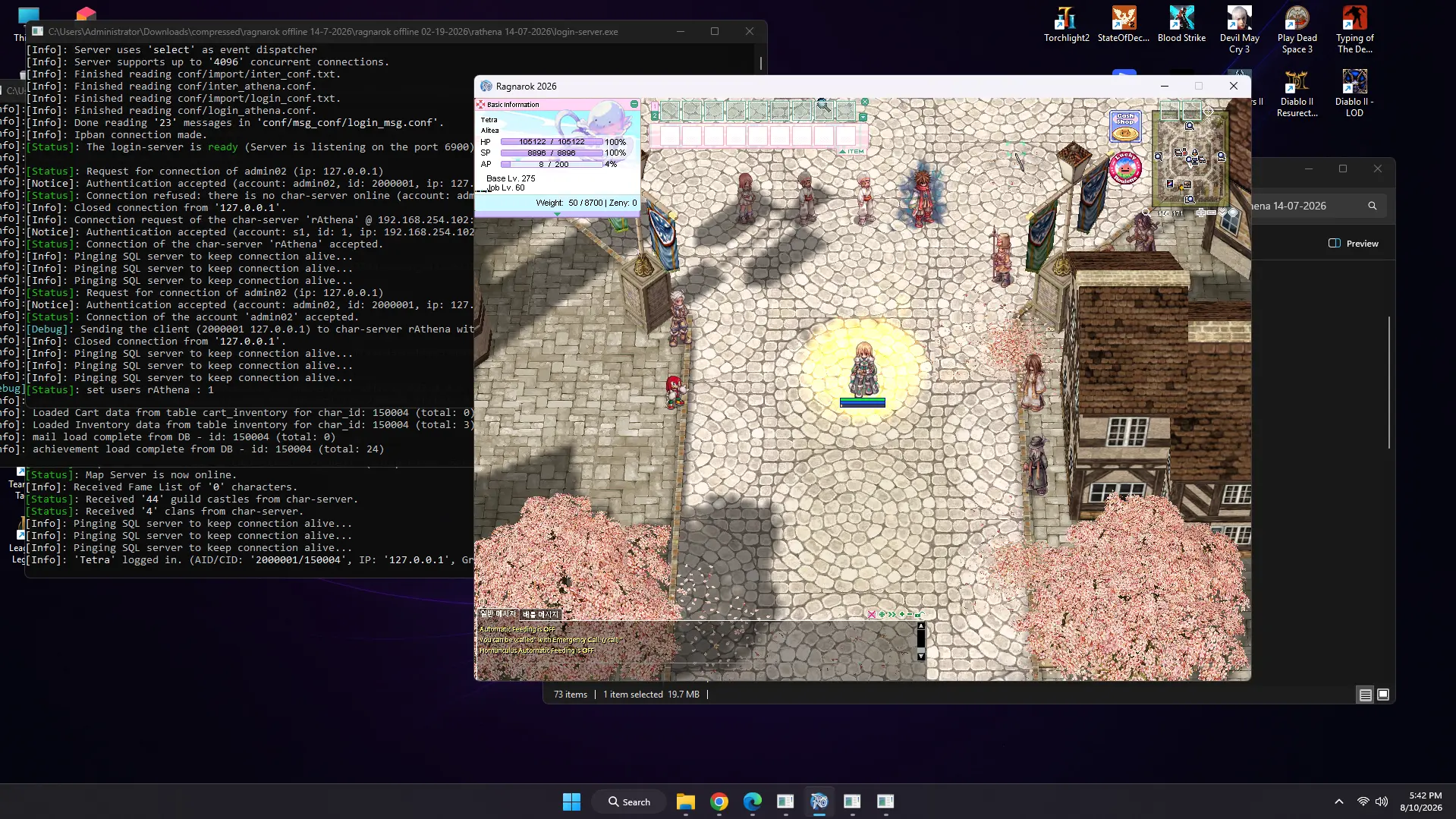The image size is (1456, 819).
Task: Select the 일반 메시지 chat tab
Action: pyautogui.click(x=498, y=614)
